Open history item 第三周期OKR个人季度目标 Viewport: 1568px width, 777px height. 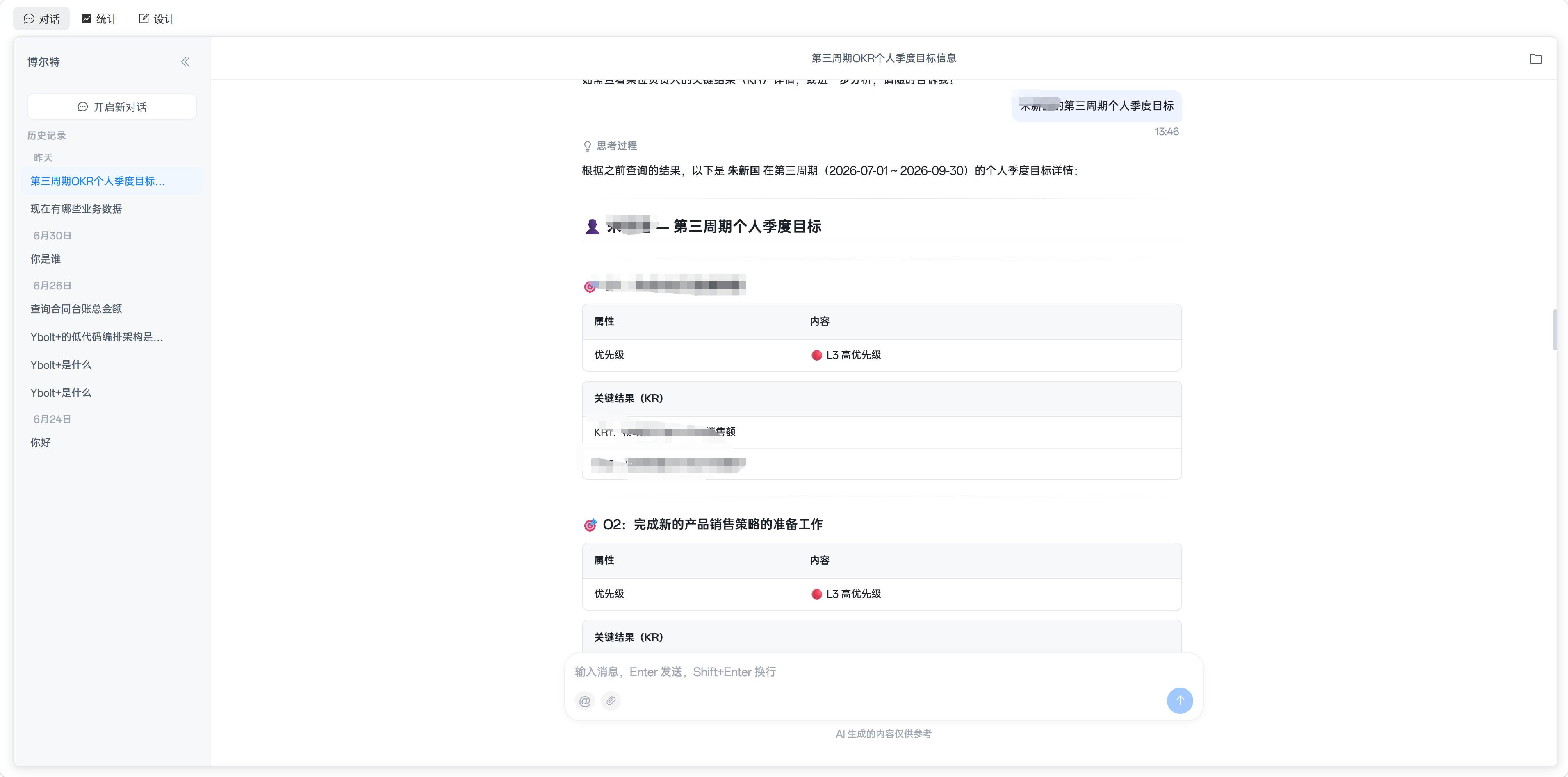[x=112, y=181]
